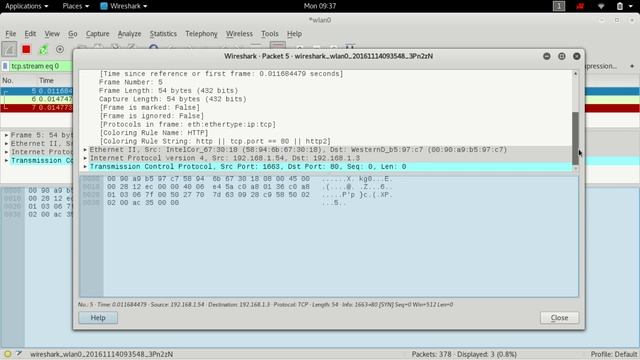Open capture options circular icon
The width and height of the screenshot is (640, 360).
pos(60,49)
